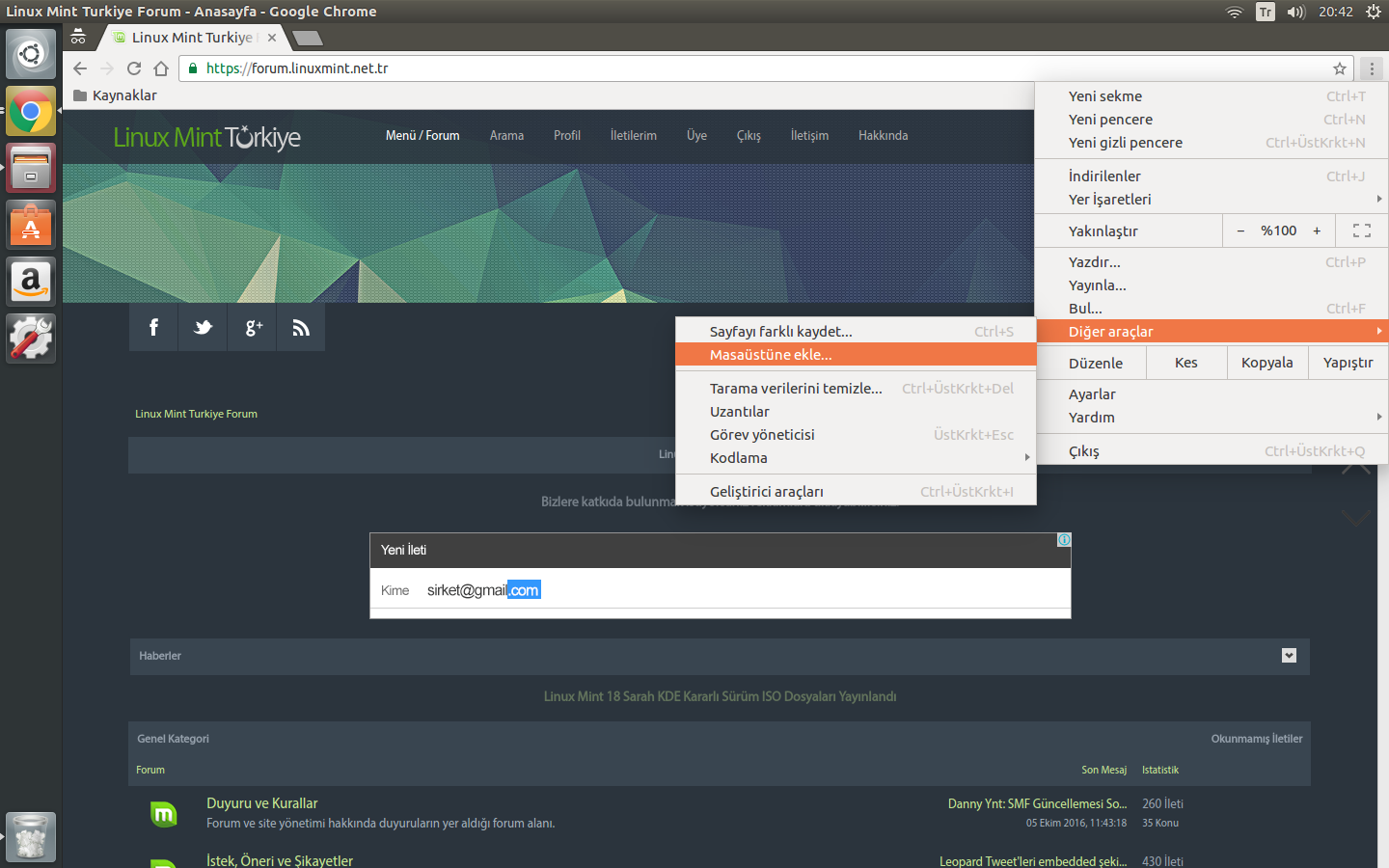Click the Duyuru ve Kurallar board icon
The image size is (1389, 868).
coord(164,814)
